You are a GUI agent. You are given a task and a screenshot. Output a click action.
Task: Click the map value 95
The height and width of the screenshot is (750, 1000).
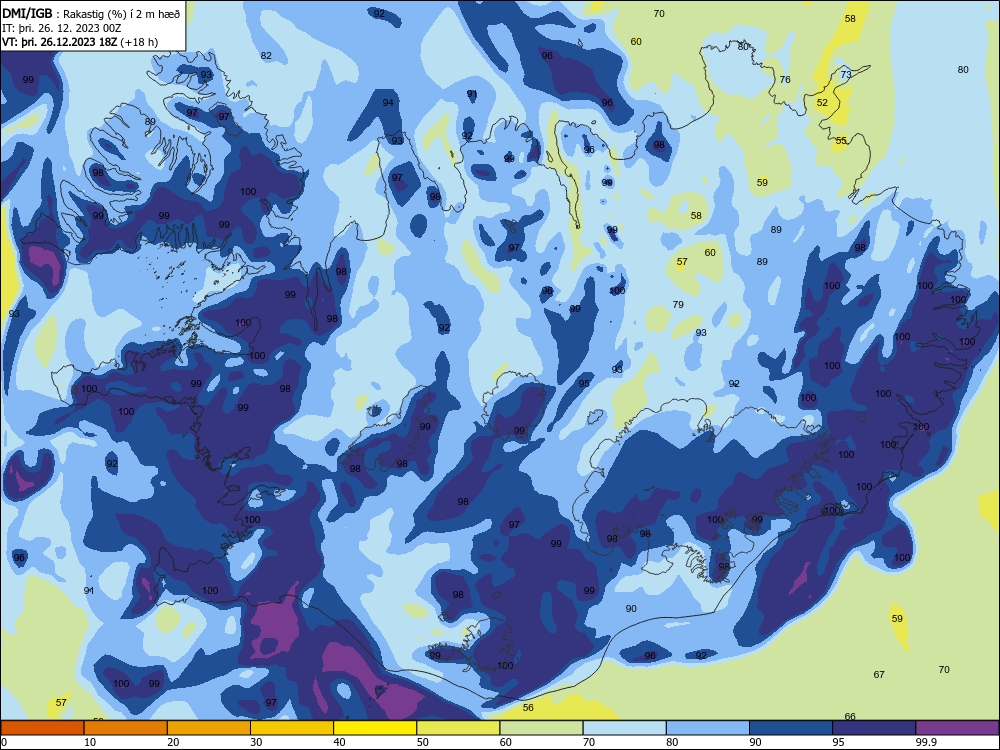584,383
